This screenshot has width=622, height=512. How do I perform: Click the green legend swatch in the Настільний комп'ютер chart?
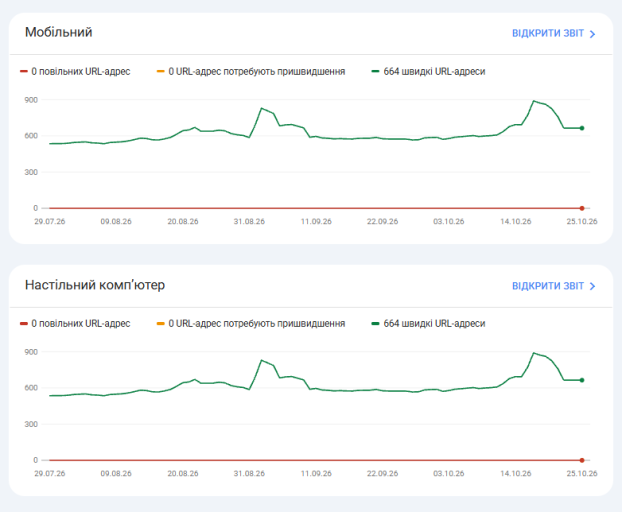375,324
